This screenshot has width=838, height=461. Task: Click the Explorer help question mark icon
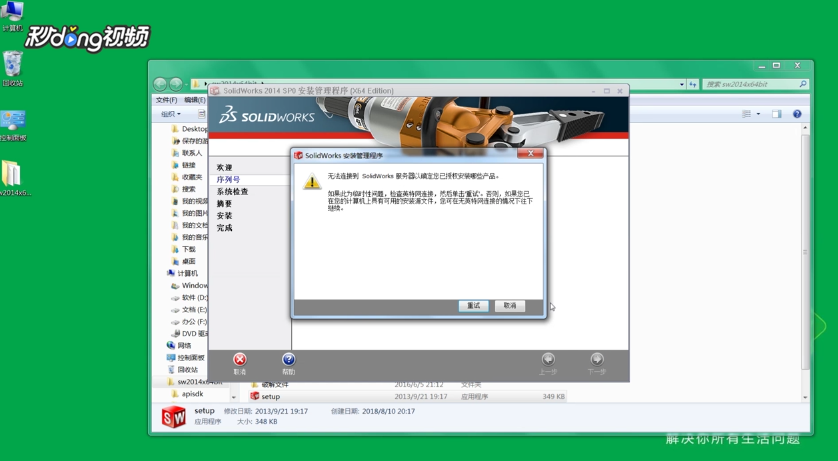[797, 114]
